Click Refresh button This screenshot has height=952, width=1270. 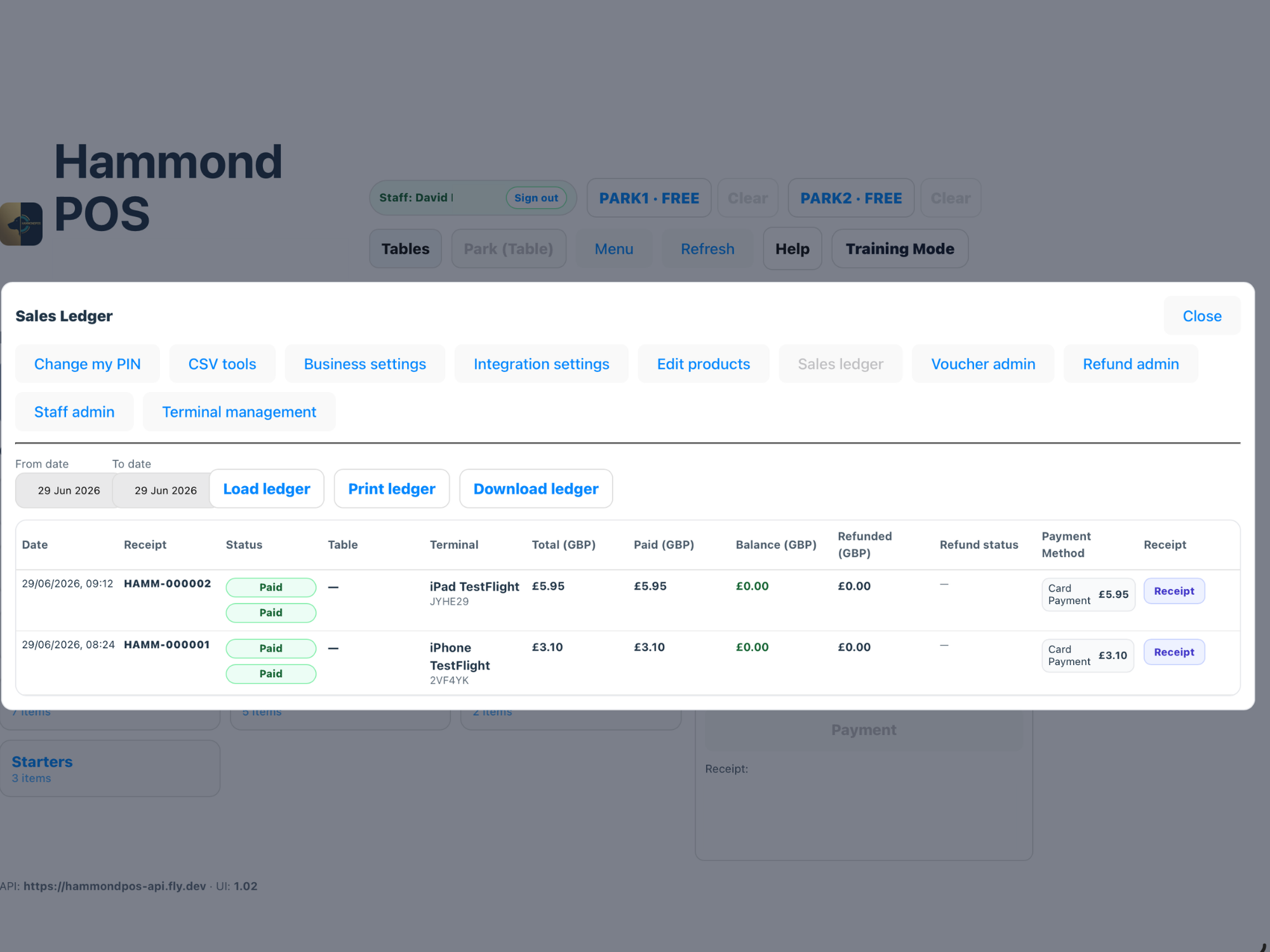(707, 249)
